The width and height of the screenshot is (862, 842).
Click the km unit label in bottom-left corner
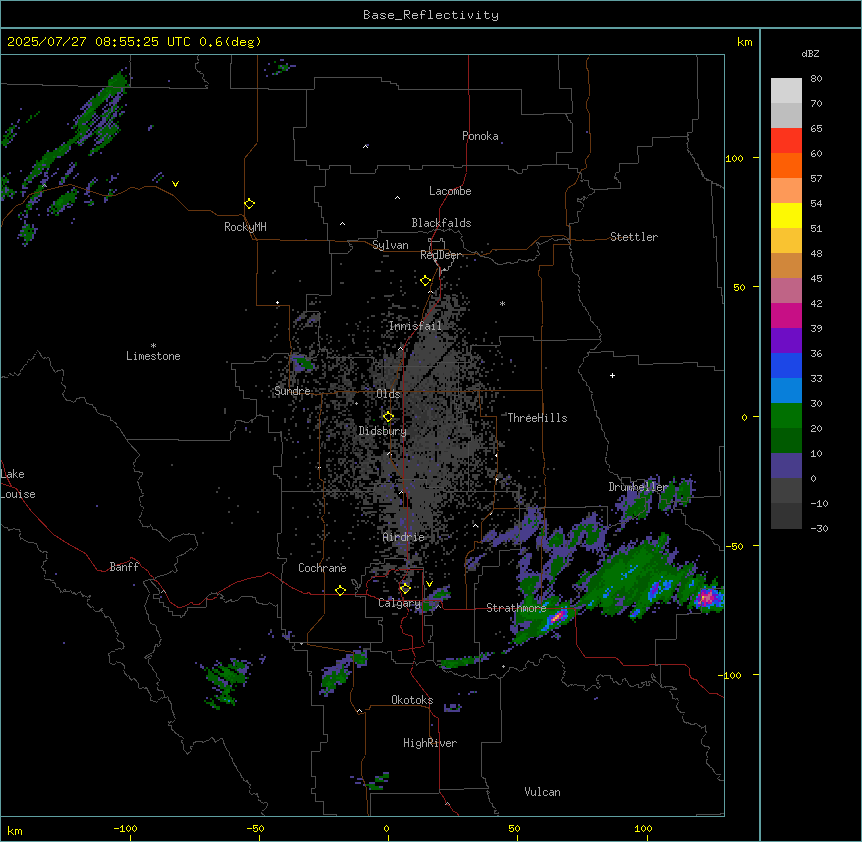pos(15,830)
